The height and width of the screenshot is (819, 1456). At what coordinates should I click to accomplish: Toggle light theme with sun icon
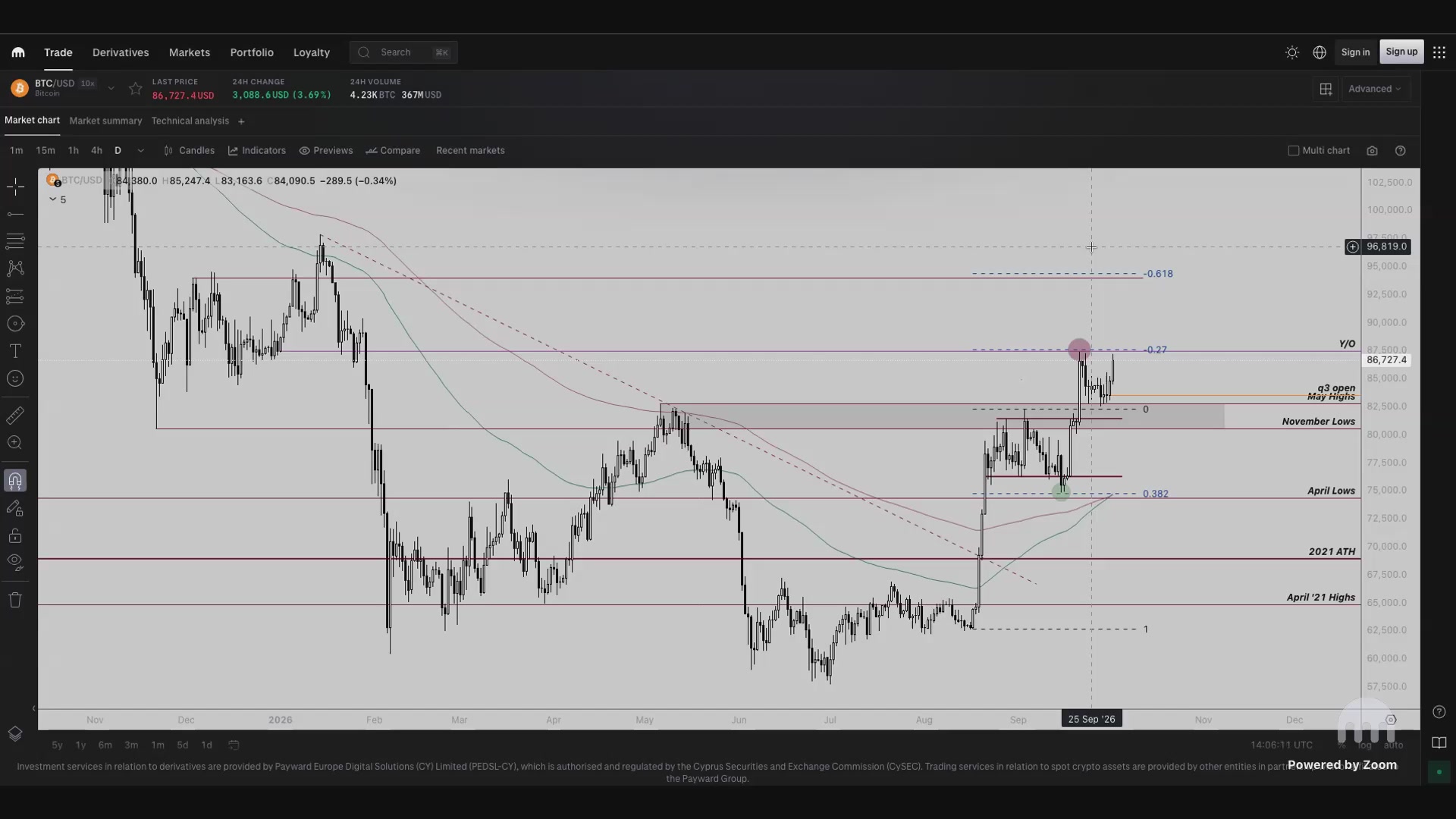(1292, 52)
